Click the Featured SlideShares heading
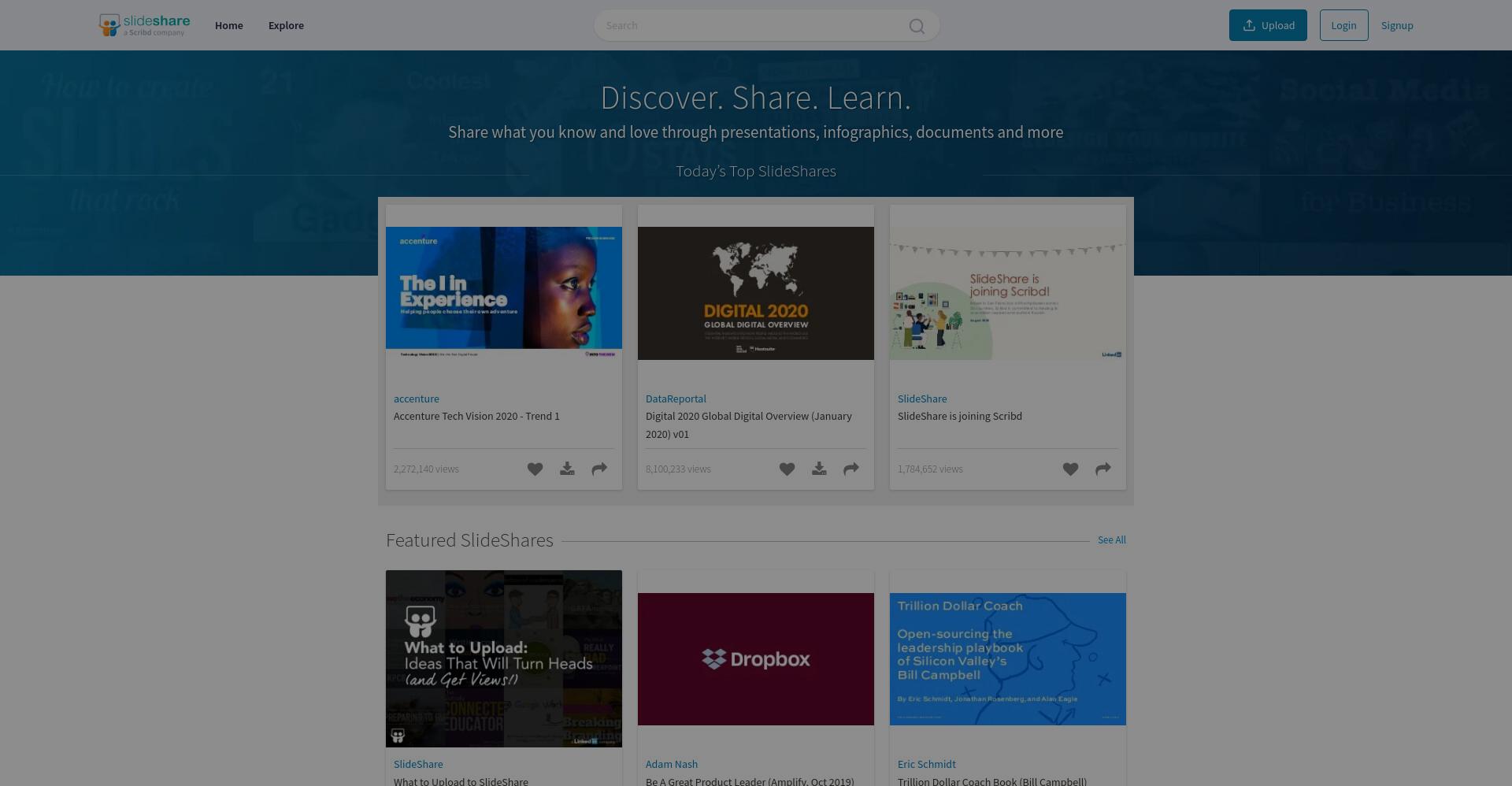The width and height of the screenshot is (1512, 786). tap(469, 540)
